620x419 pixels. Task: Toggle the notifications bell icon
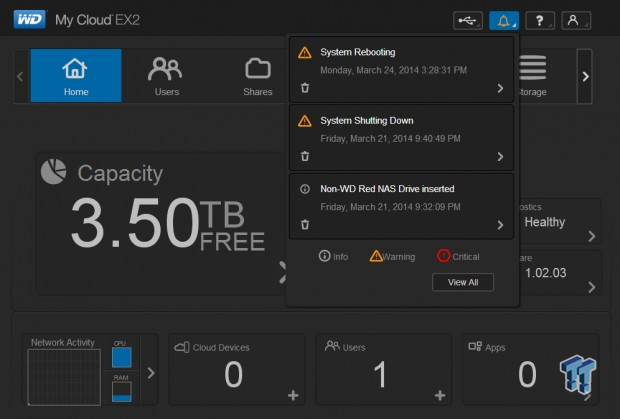(504, 20)
